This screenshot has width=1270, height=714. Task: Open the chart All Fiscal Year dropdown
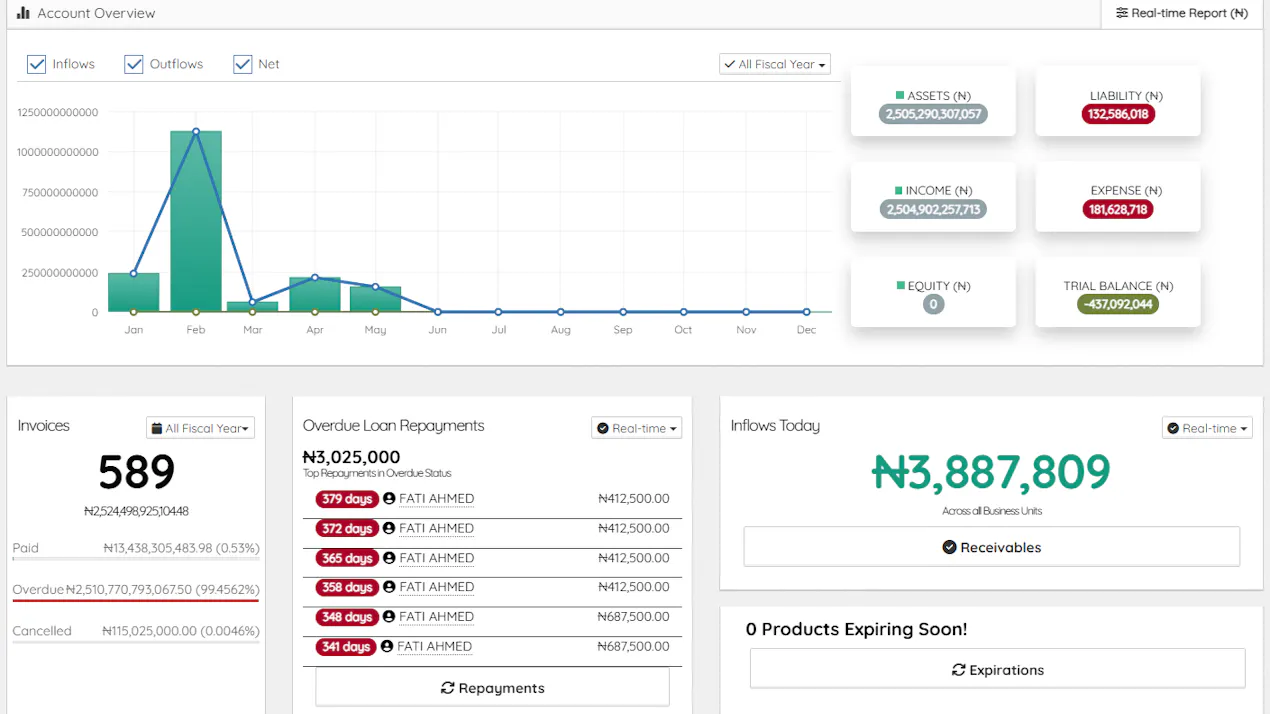click(775, 64)
